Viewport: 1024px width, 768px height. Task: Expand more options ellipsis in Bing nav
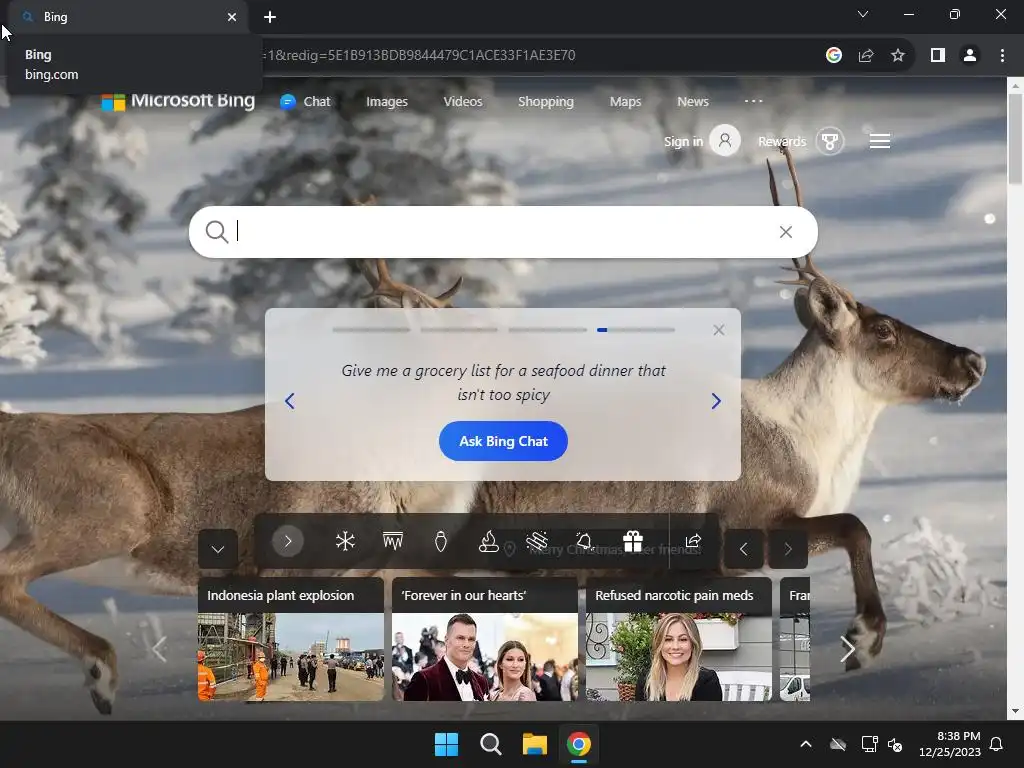point(754,101)
